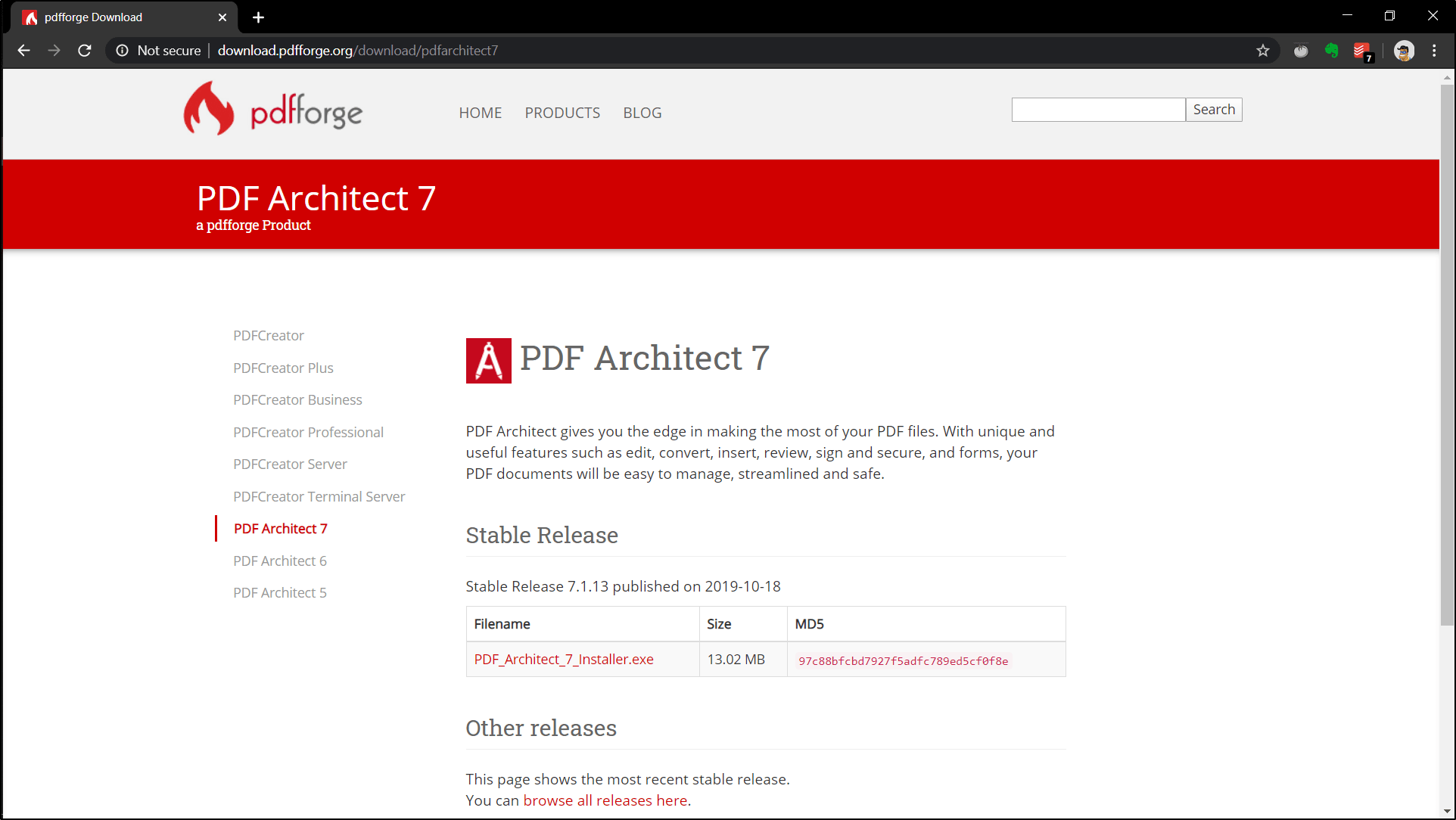
Task: Open Chrome's three-dot menu
Action: coord(1434,51)
